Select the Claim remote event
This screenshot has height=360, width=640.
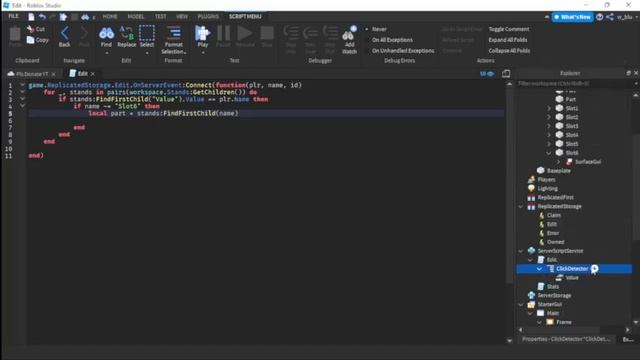[553, 215]
